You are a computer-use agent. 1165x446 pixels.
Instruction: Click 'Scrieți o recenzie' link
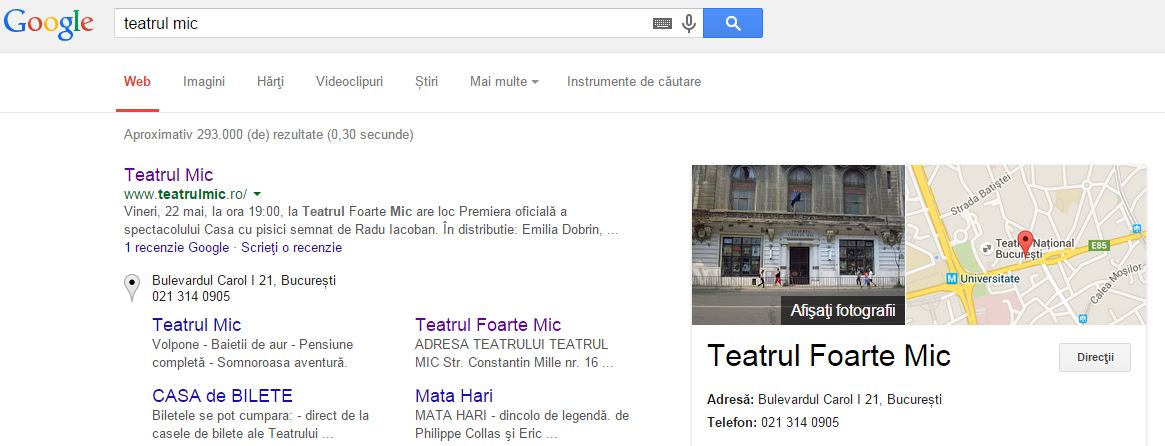tap(291, 248)
